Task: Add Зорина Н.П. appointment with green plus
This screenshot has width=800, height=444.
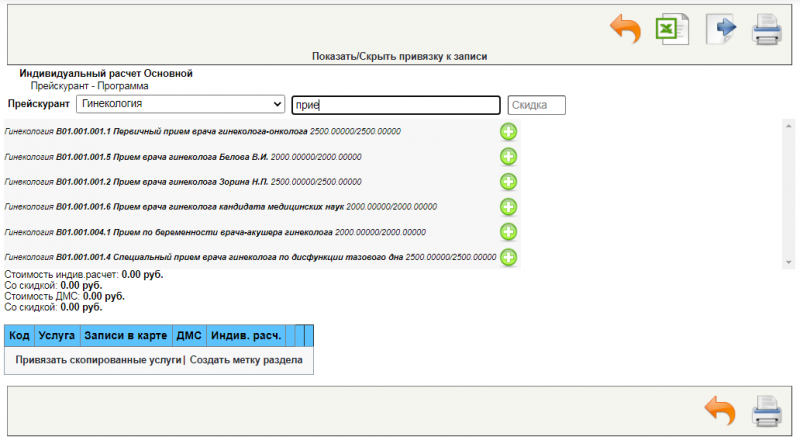Action: click(508, 181)
